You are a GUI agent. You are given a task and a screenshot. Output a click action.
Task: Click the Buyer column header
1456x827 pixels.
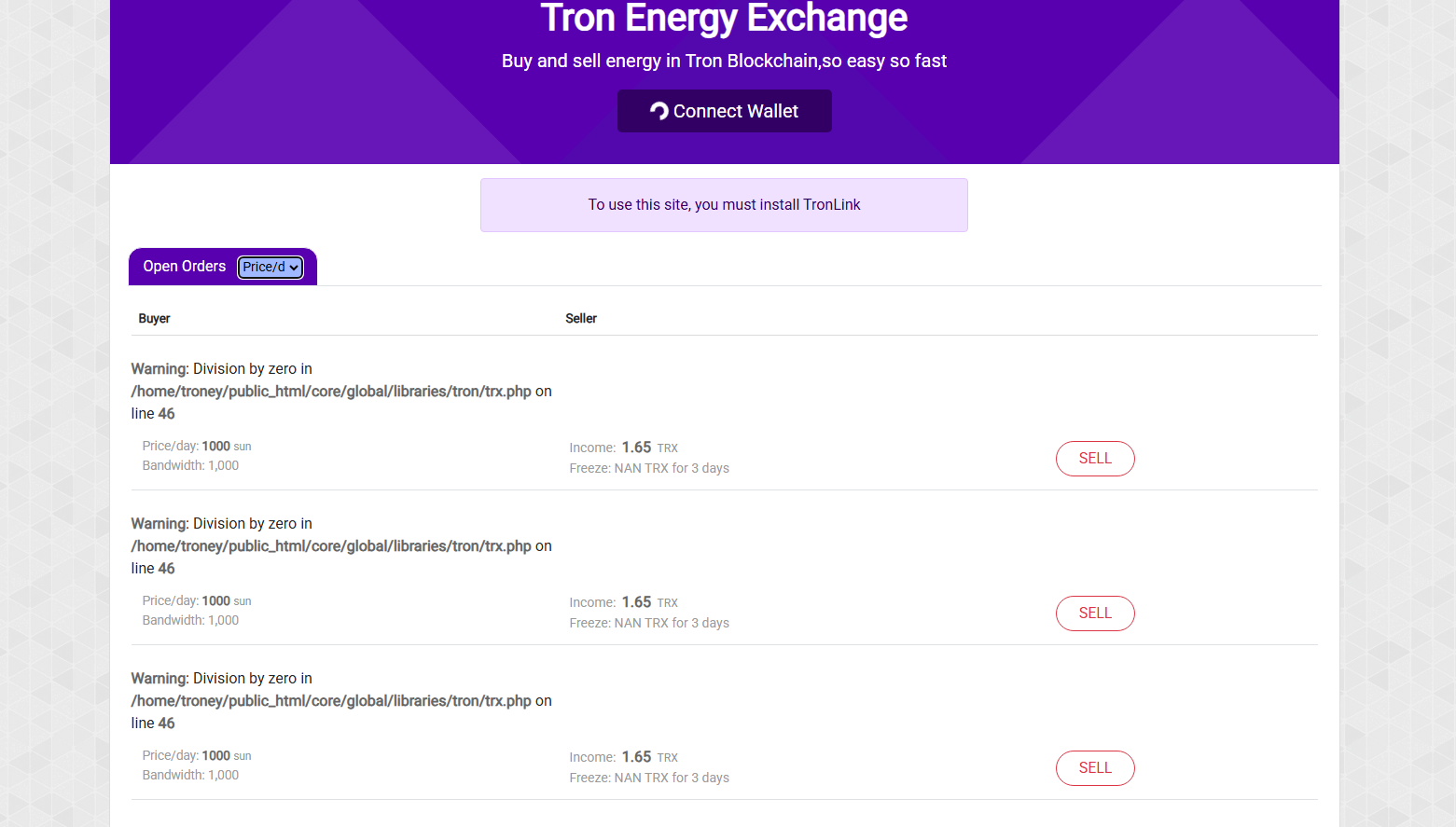click(154, 319)
